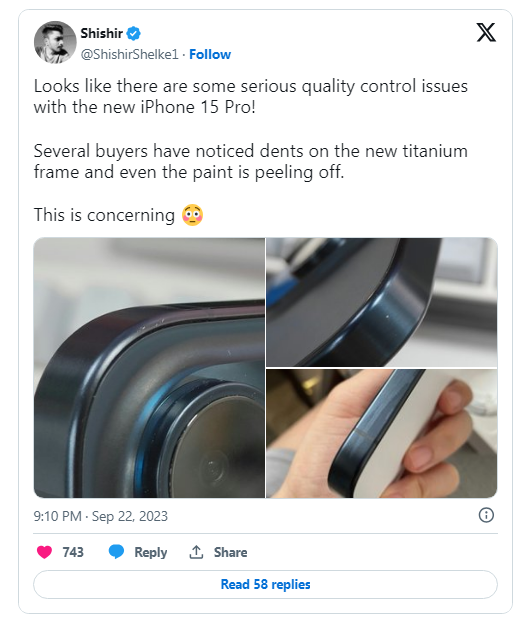Screen dimensions: 529x627
Task: Open the Shishir display name link
Action: pyautogui.click(x=102, y=34)
